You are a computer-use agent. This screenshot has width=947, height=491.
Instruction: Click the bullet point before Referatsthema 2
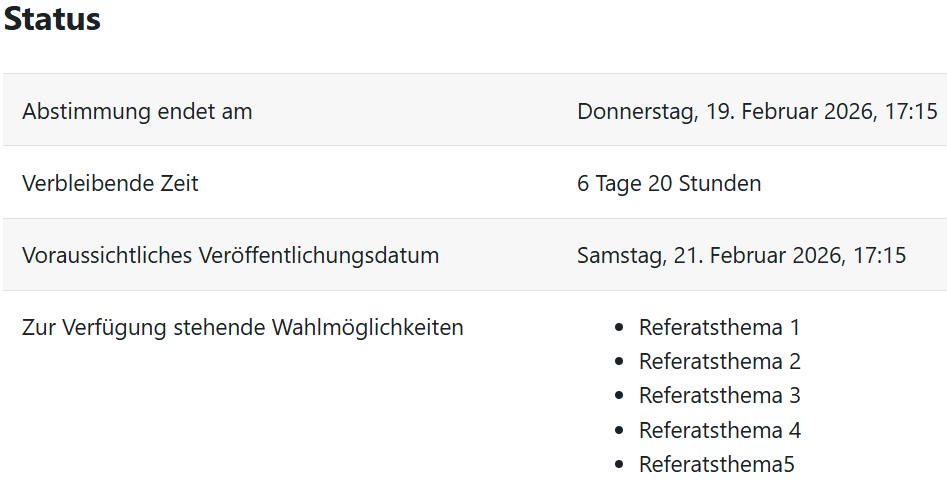[619, 361]
